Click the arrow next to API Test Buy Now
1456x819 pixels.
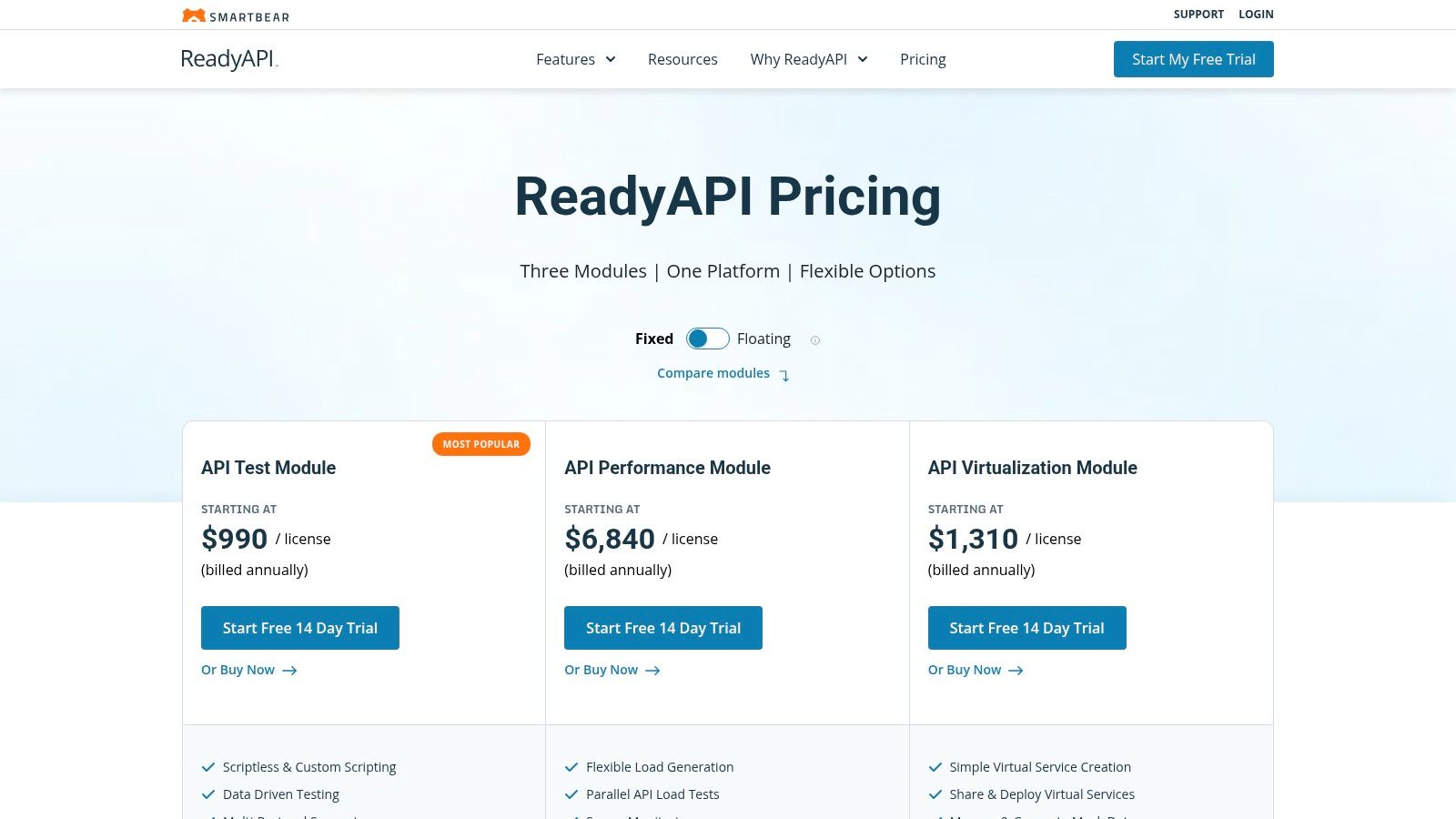click(289, 670)
